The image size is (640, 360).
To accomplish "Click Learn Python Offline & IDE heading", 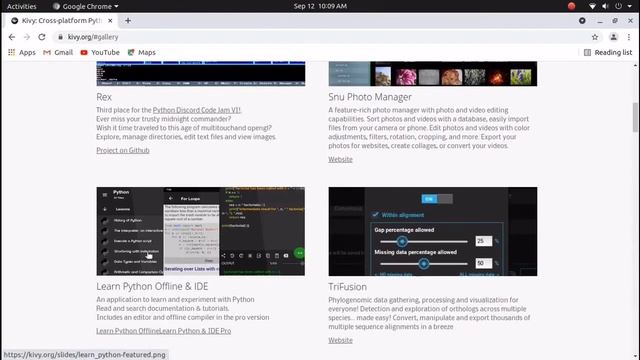I will coord(152,286).
